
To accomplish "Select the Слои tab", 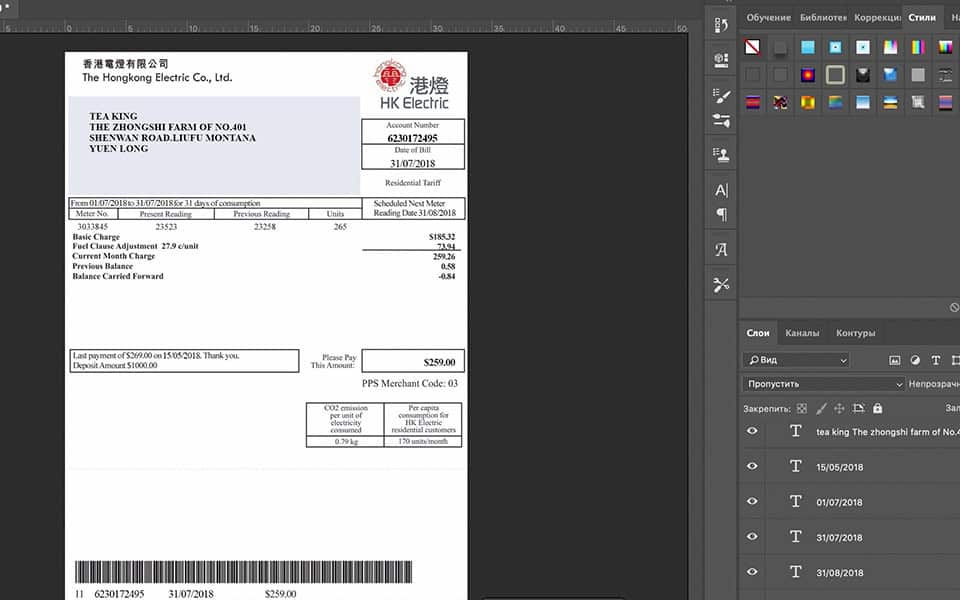I will (x=758, y=333).
